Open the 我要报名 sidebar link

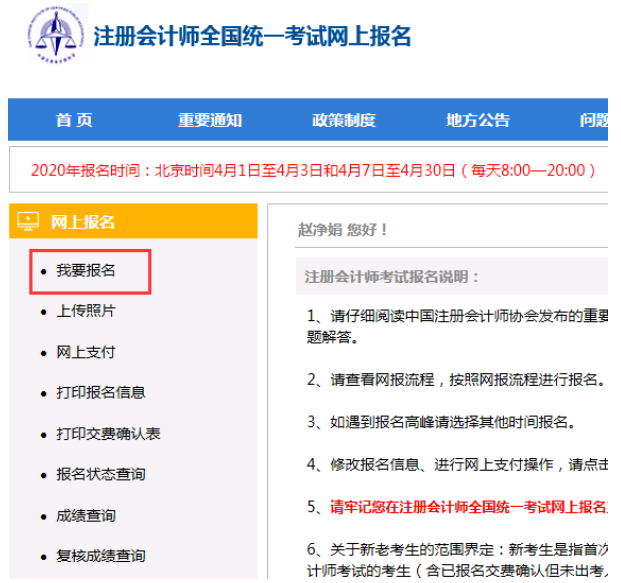click(86, 271)
